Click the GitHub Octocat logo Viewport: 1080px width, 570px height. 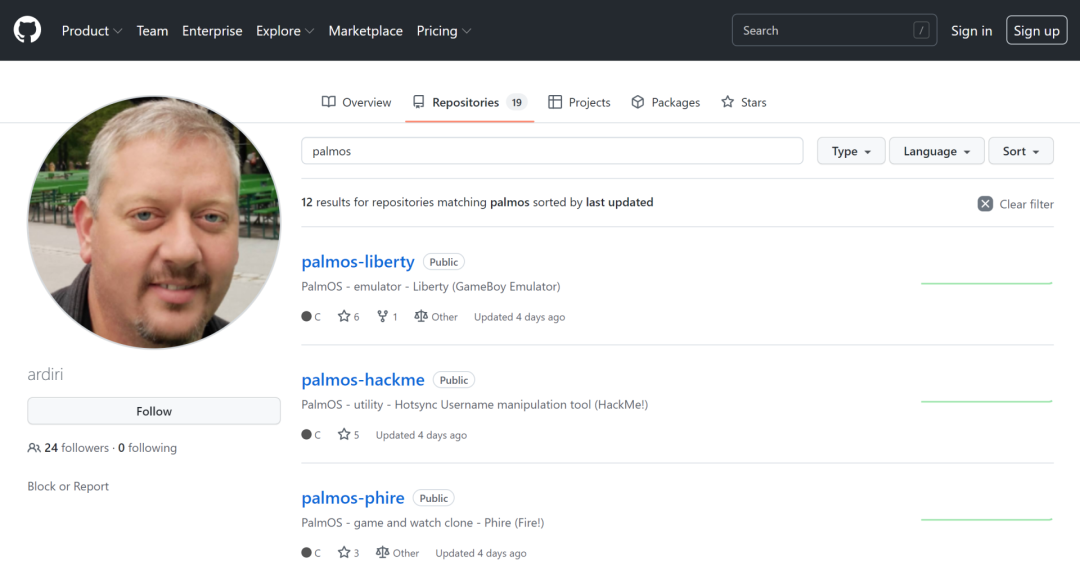click(x=28, y=30)
